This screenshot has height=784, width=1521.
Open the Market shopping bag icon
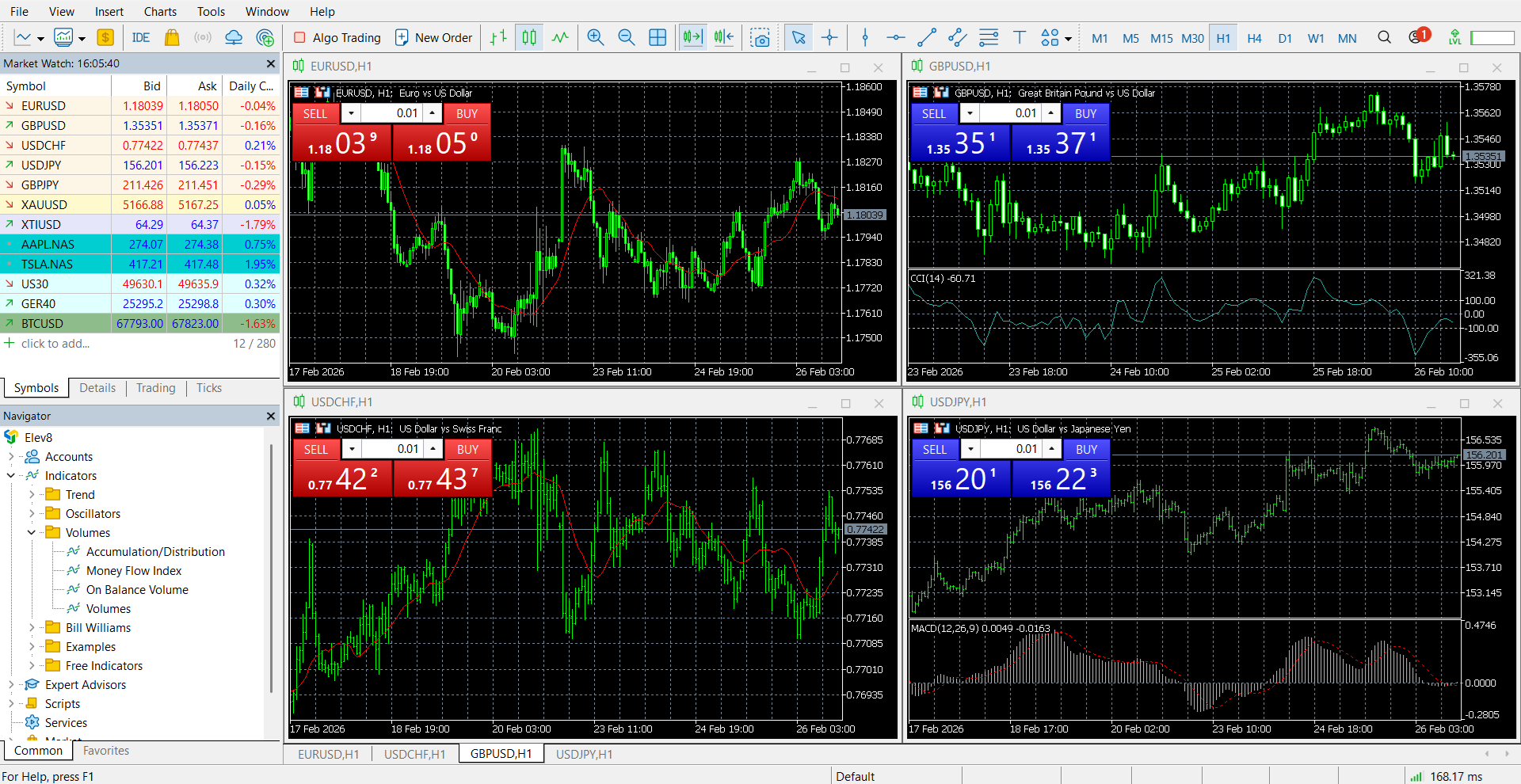click(x=172, y=37)
